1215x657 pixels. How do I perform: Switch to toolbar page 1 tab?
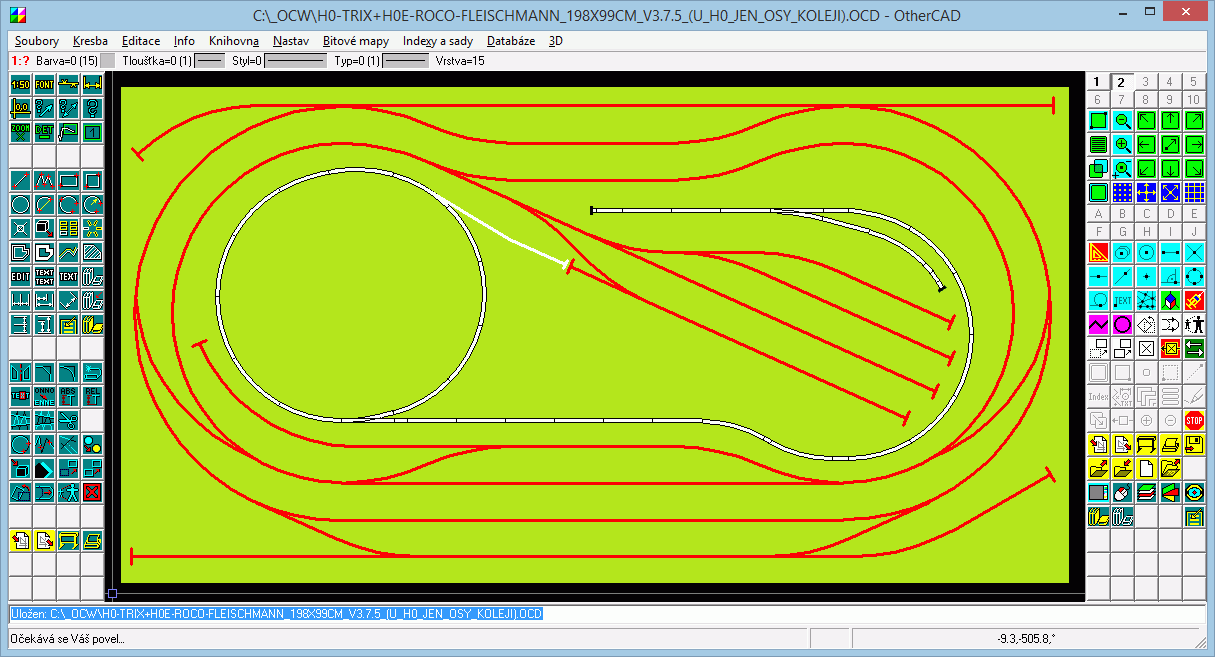click(x=1097, y=82)
